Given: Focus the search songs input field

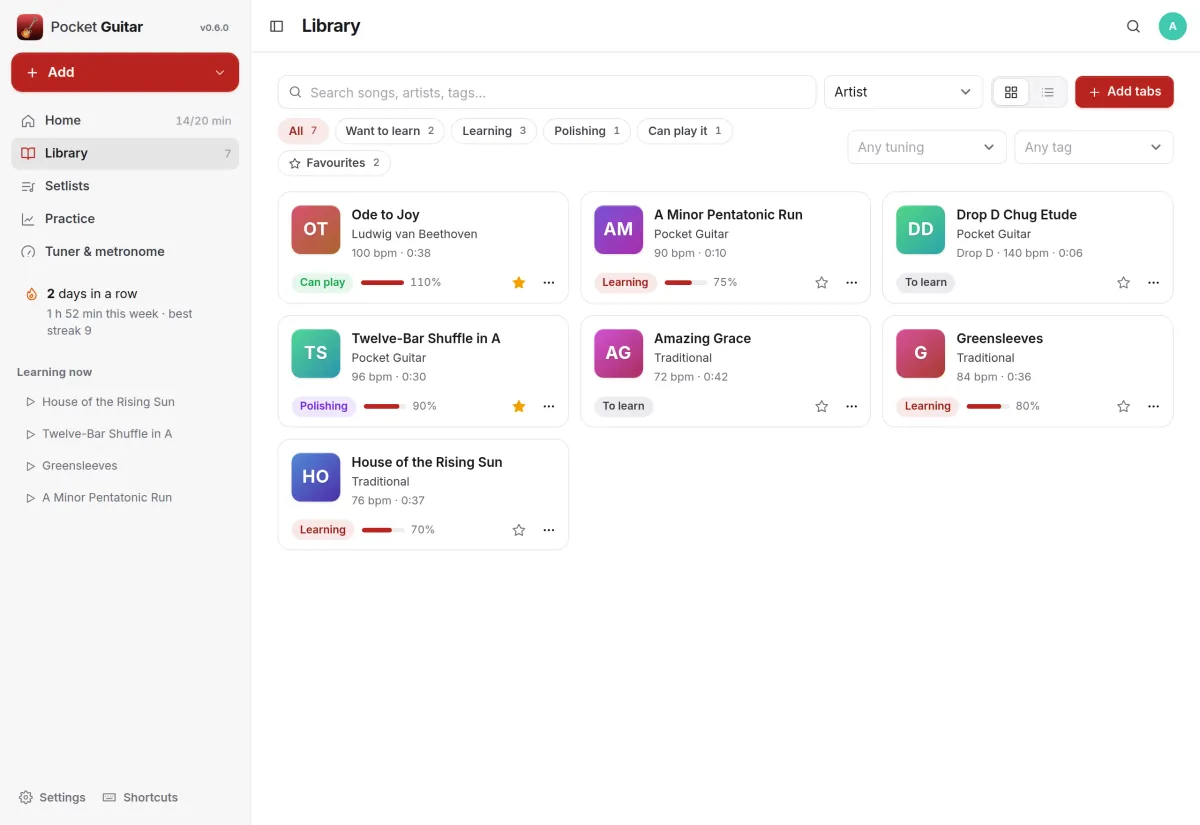Looking at the screenshot, I should (547, 92).
